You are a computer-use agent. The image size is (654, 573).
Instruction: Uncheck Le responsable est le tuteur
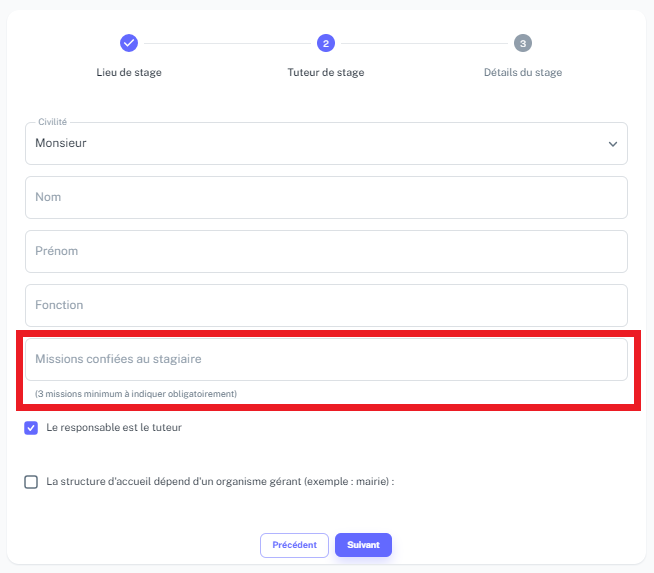point(31,428)
